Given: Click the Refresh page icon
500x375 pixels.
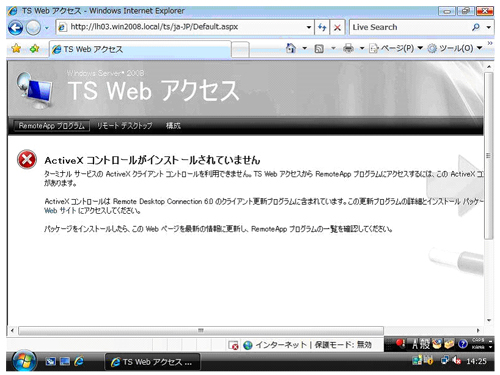Looking at the screenshot, I should [x=322, y=27].
